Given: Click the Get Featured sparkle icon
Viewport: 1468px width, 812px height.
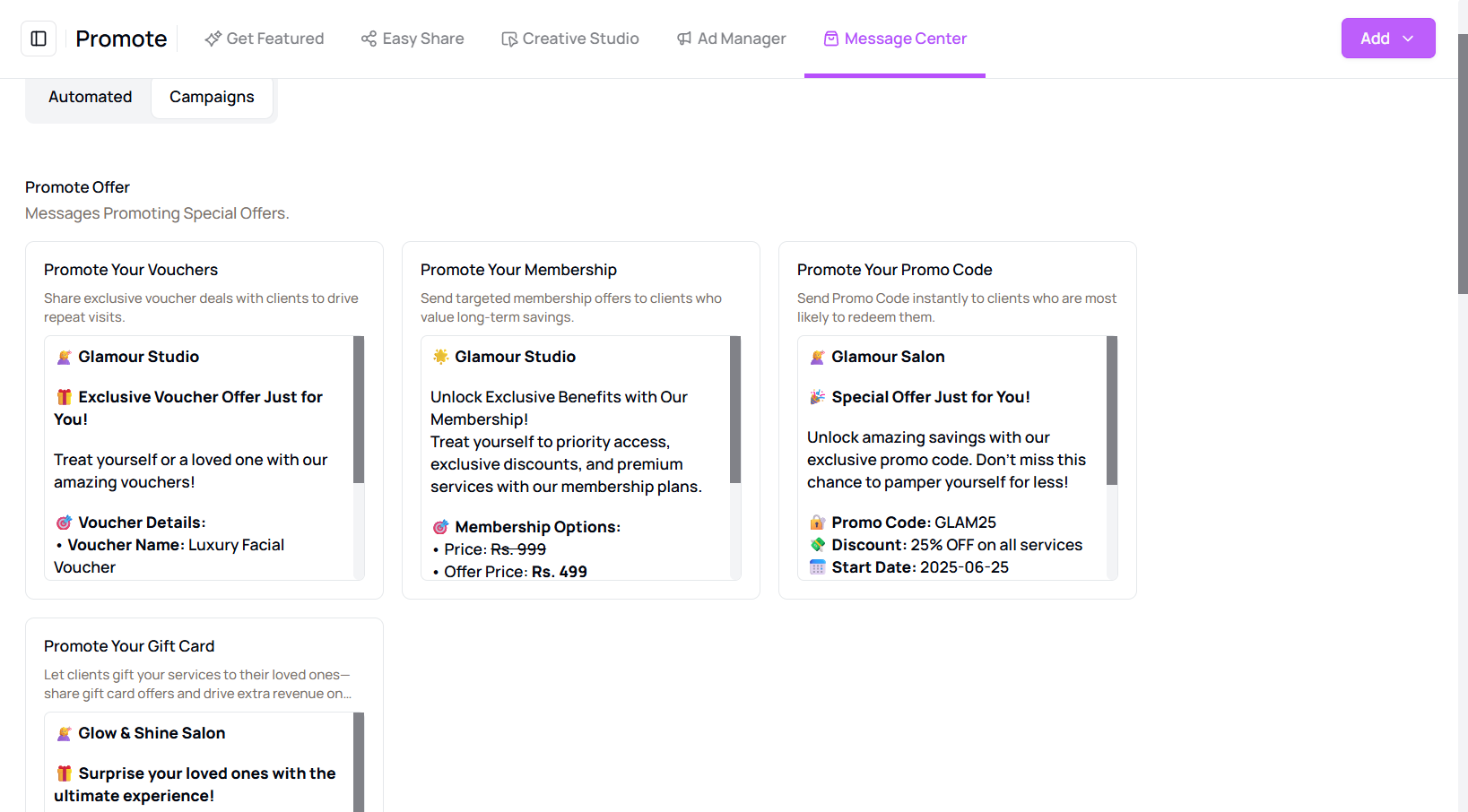Looking at the screenshot, I should [x=213, y=39].
